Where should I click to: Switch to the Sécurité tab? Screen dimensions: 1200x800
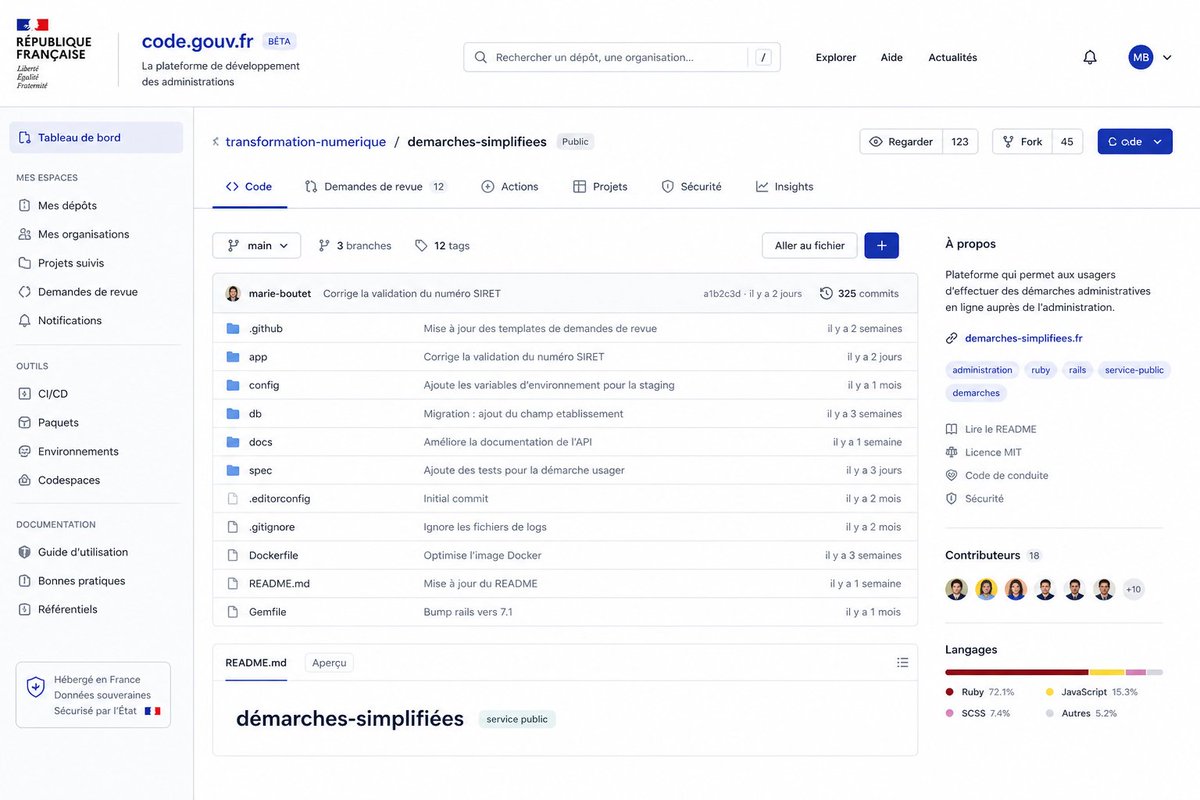coord(691,187)
